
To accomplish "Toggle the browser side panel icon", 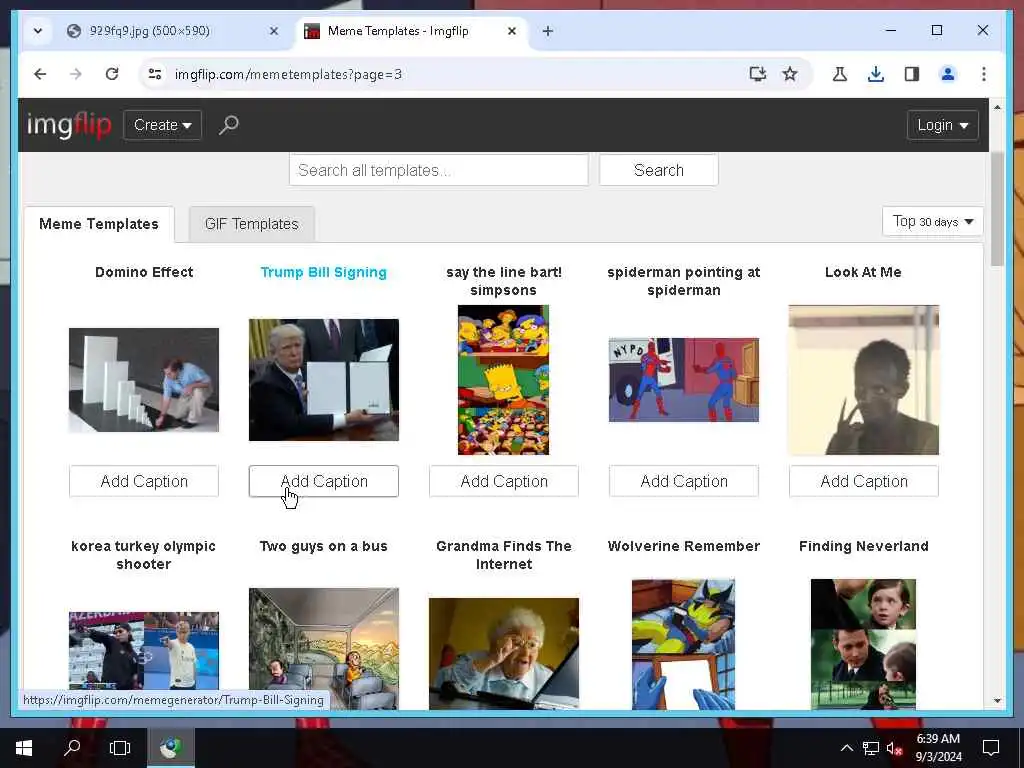I will point(912,74).
